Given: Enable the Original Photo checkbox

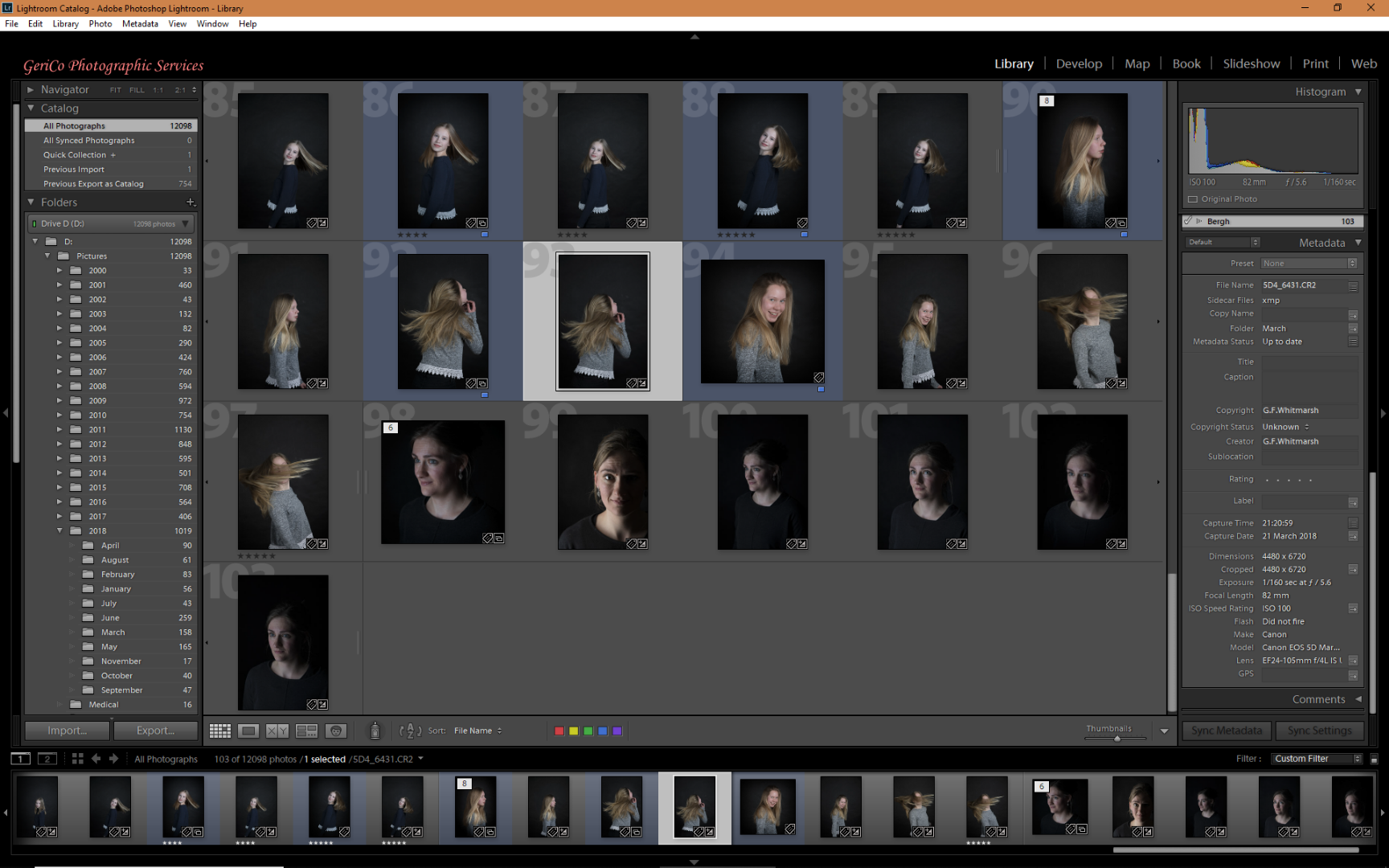Looking at the screenshot, I should [1193, 199].
